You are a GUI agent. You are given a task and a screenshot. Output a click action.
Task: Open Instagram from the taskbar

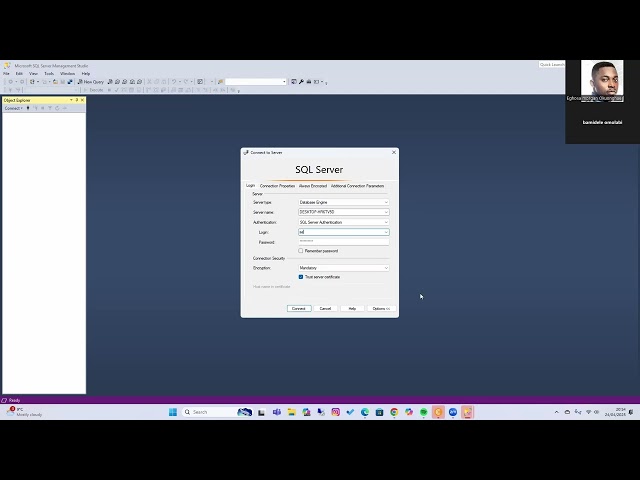[336, 412]
